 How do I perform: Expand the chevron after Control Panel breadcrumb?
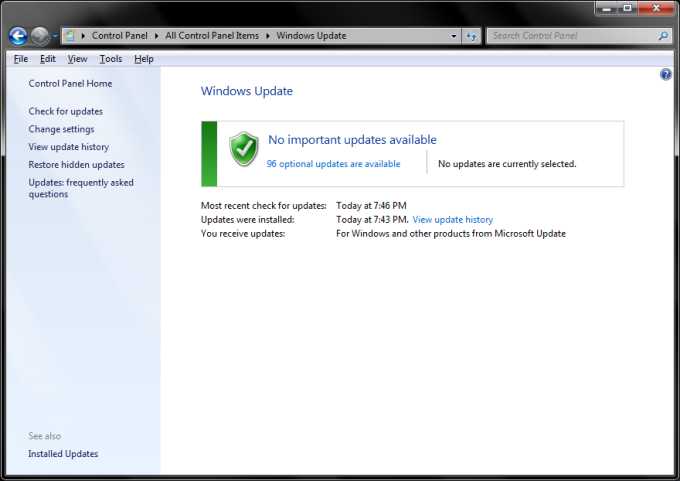[x=157, y=36]
